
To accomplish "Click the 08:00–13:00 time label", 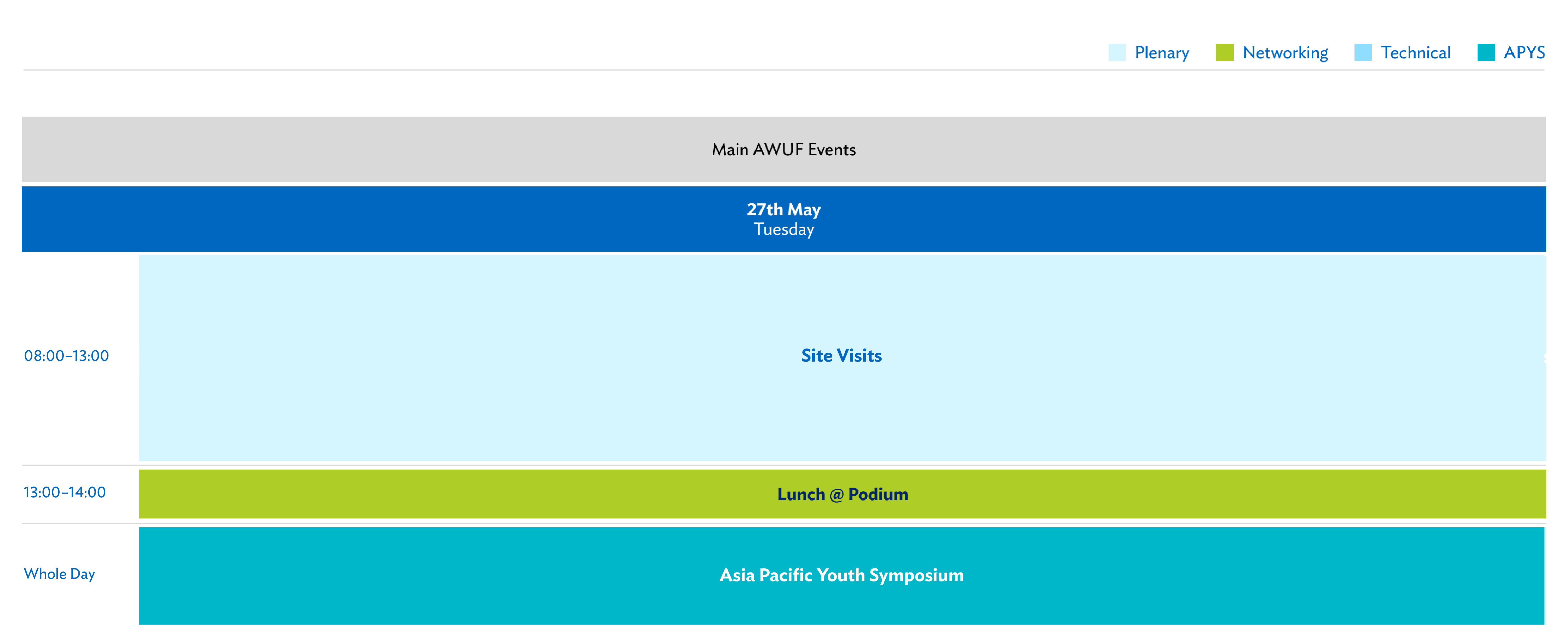I will pyautogui.click(x=66, y=356).
